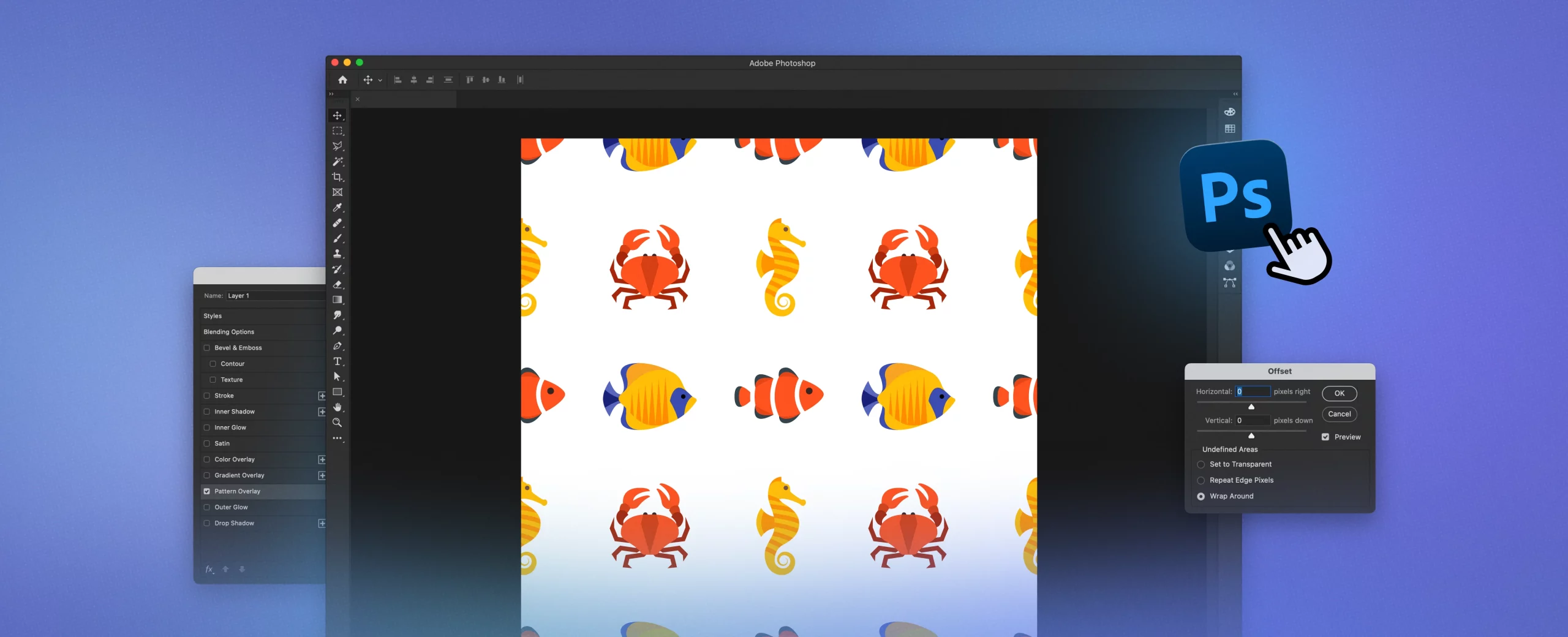Select the Crop tool
Viewport: 1568px width, 637px height.
[337, 177]
